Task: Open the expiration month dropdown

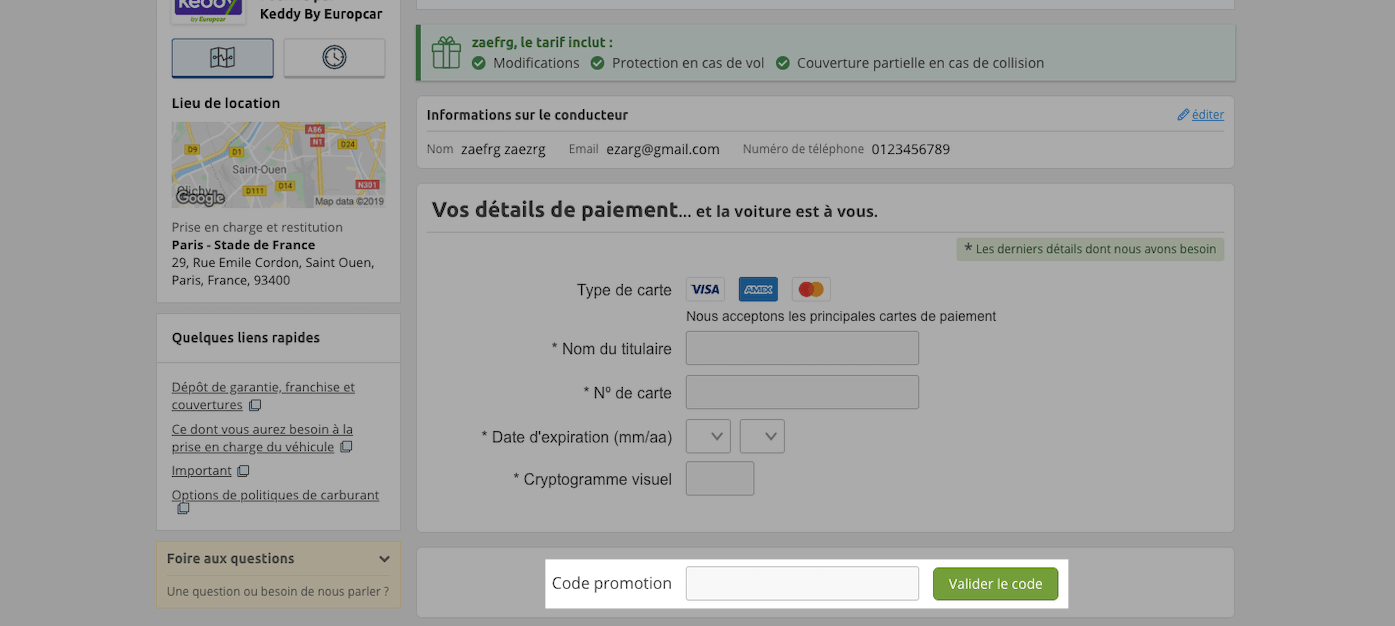Action: (x=708, y=436)
